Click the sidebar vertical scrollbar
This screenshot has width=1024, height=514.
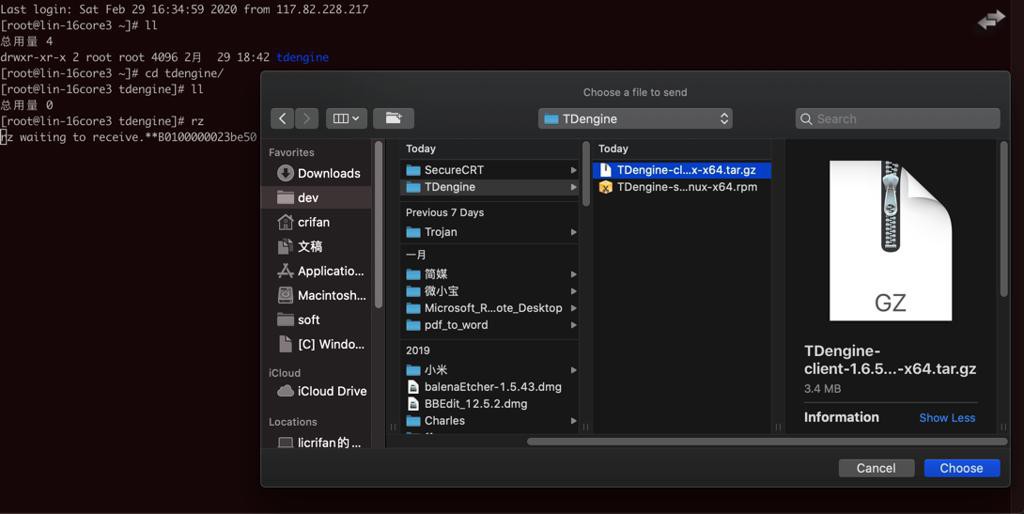tap(378, 224)
